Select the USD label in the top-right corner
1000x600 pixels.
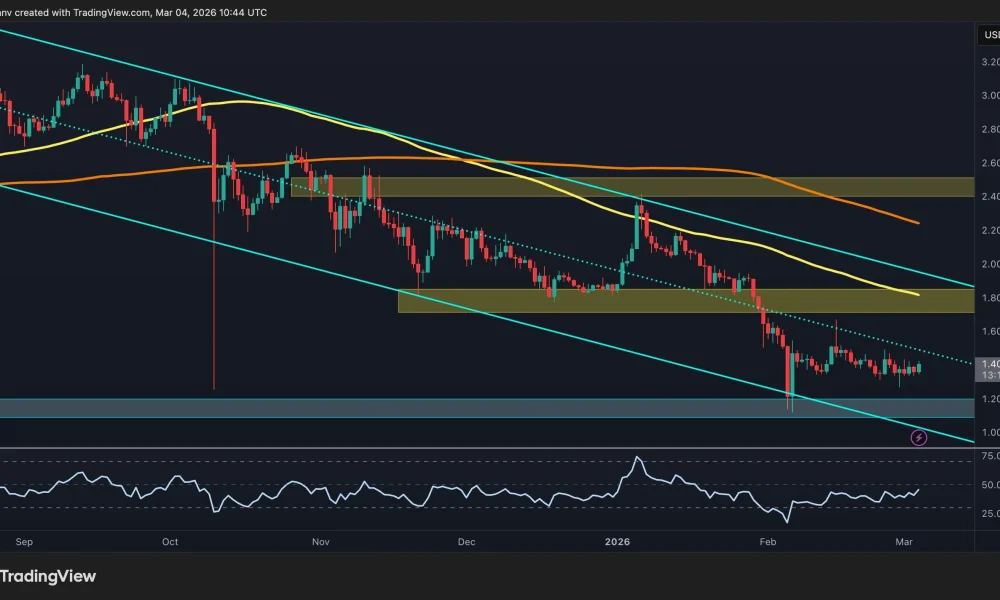coord(988,33)
